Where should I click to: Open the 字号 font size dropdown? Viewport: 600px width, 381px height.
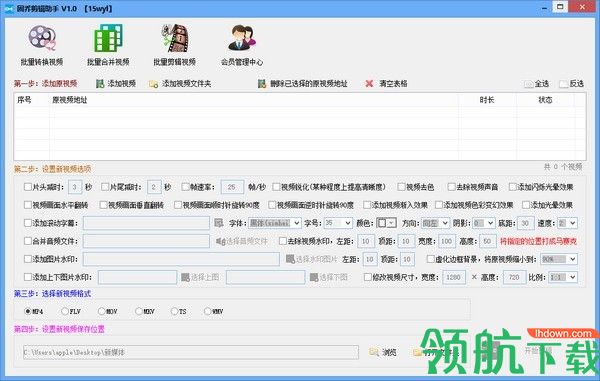coord(338,223)
